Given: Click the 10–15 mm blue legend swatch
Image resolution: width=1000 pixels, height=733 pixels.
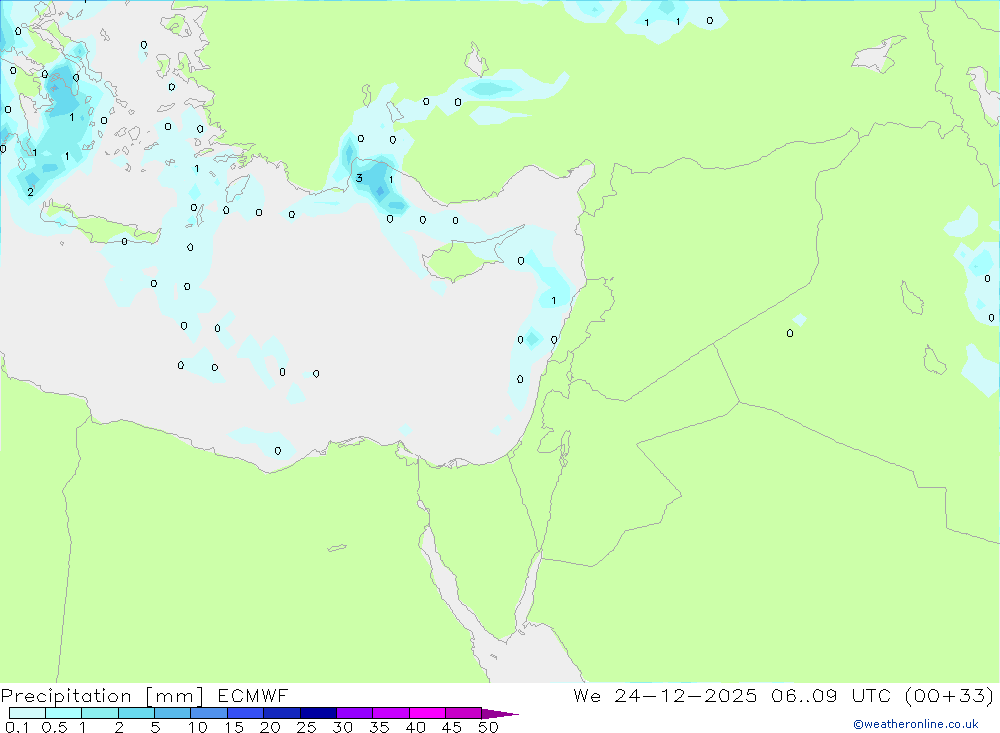Looking at the screenshot, I should coord(209,713).
